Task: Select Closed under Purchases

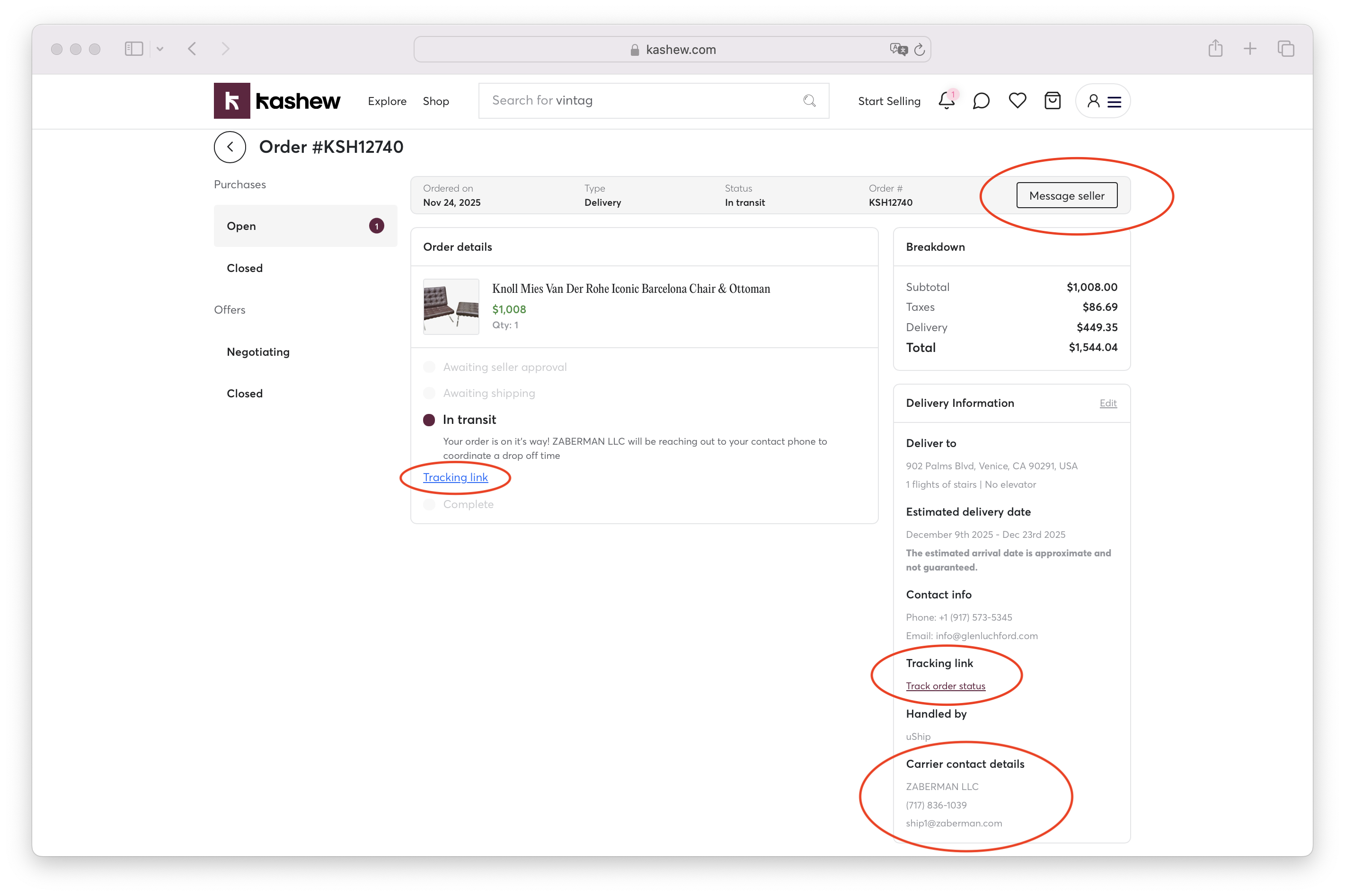Action: [245, 268]
